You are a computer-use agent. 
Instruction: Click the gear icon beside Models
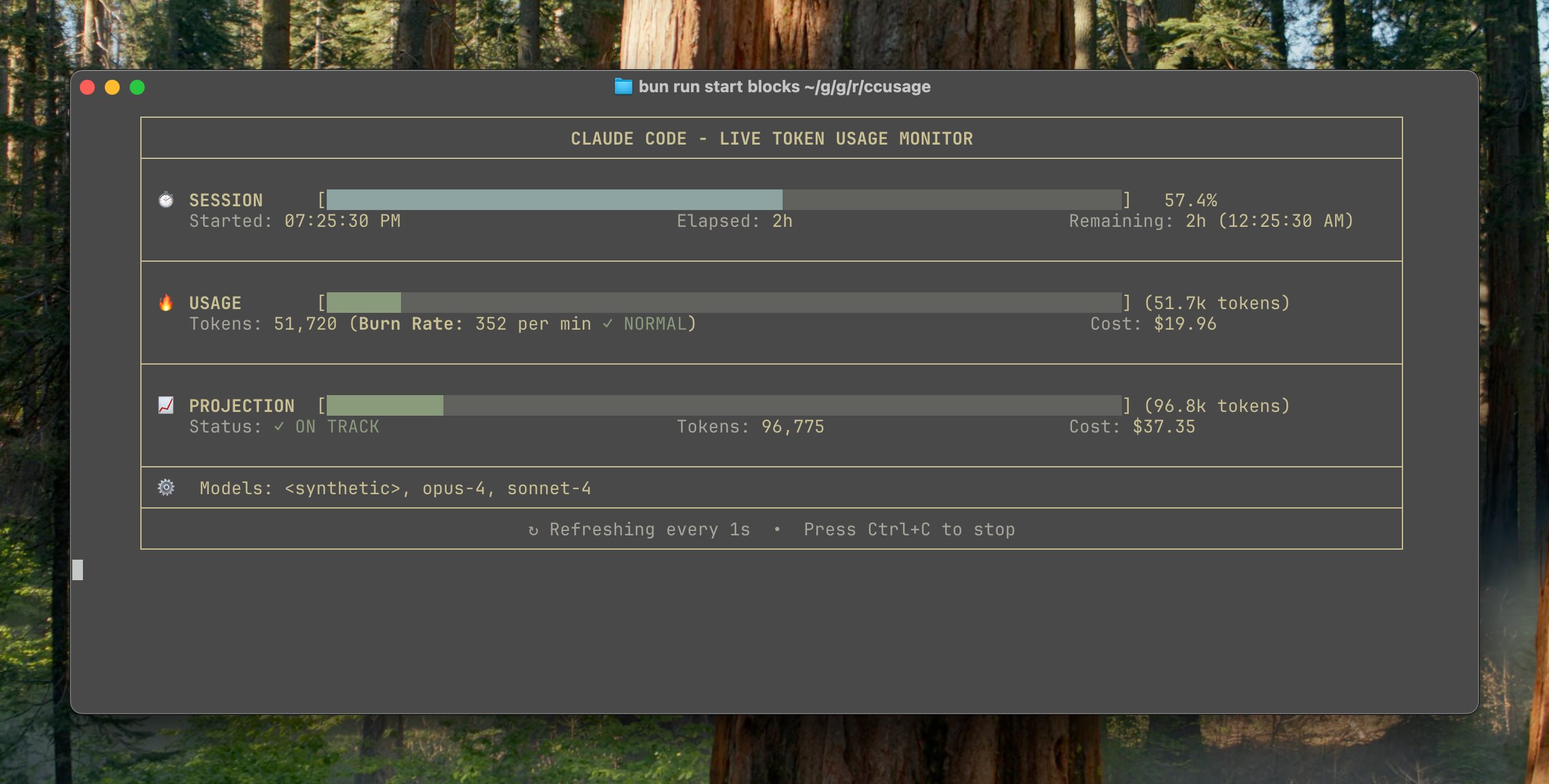(x=166, y=487)
